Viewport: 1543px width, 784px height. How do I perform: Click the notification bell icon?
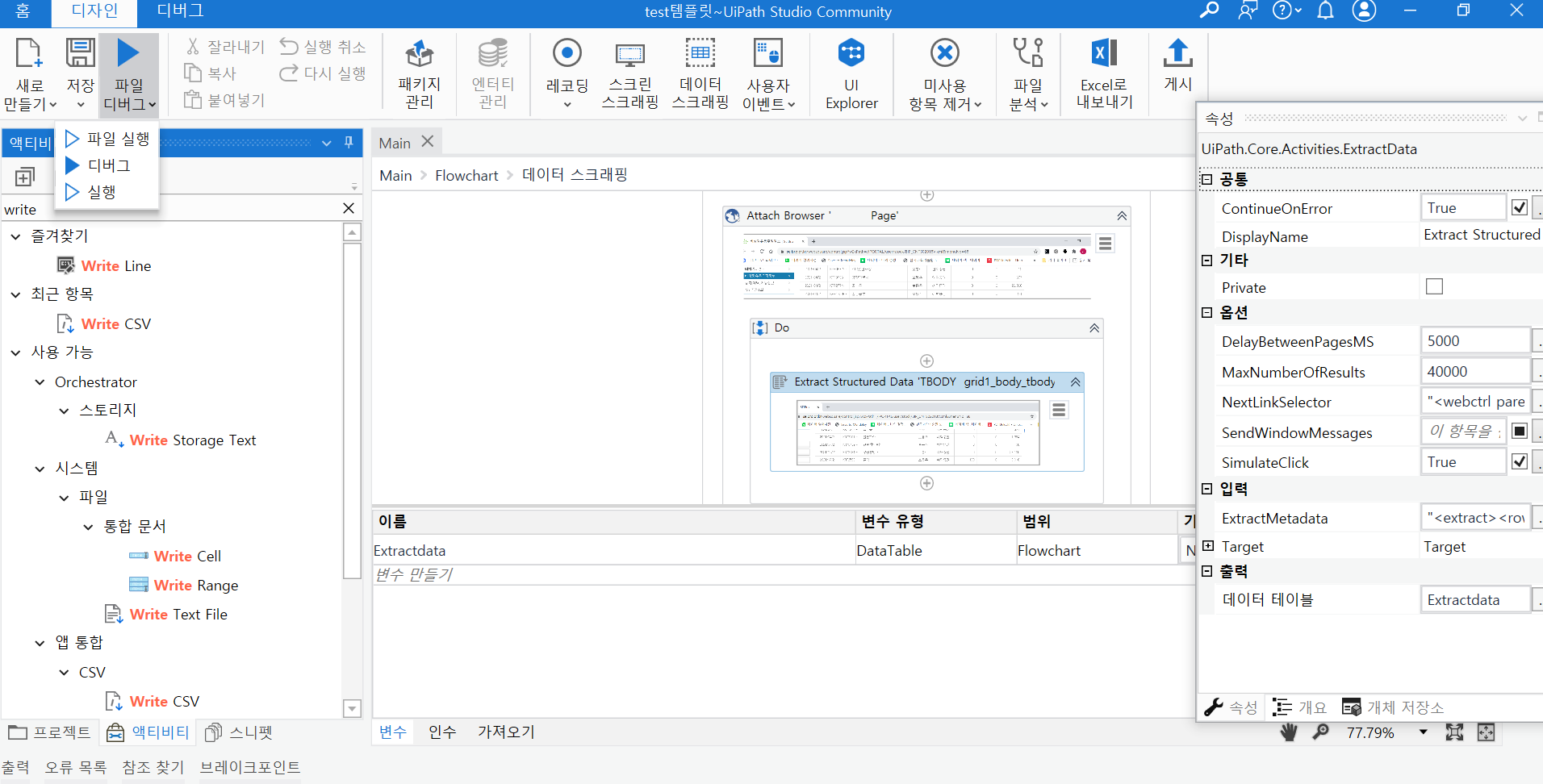pyautogui.click(x=1325, y=10)
